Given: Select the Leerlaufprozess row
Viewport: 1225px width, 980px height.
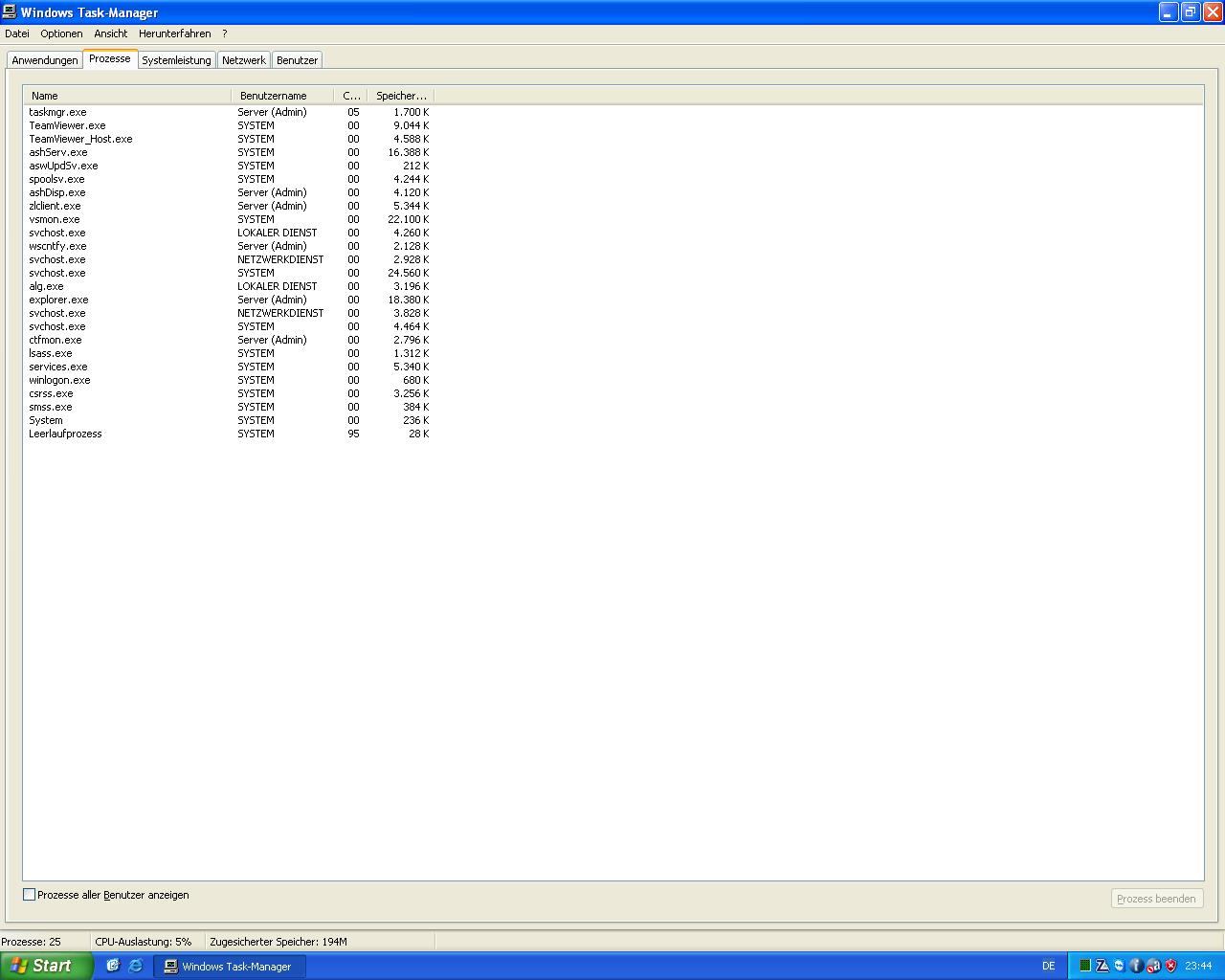Looking at the screenshot, I should pyautogui.click(x=230, y=434).
